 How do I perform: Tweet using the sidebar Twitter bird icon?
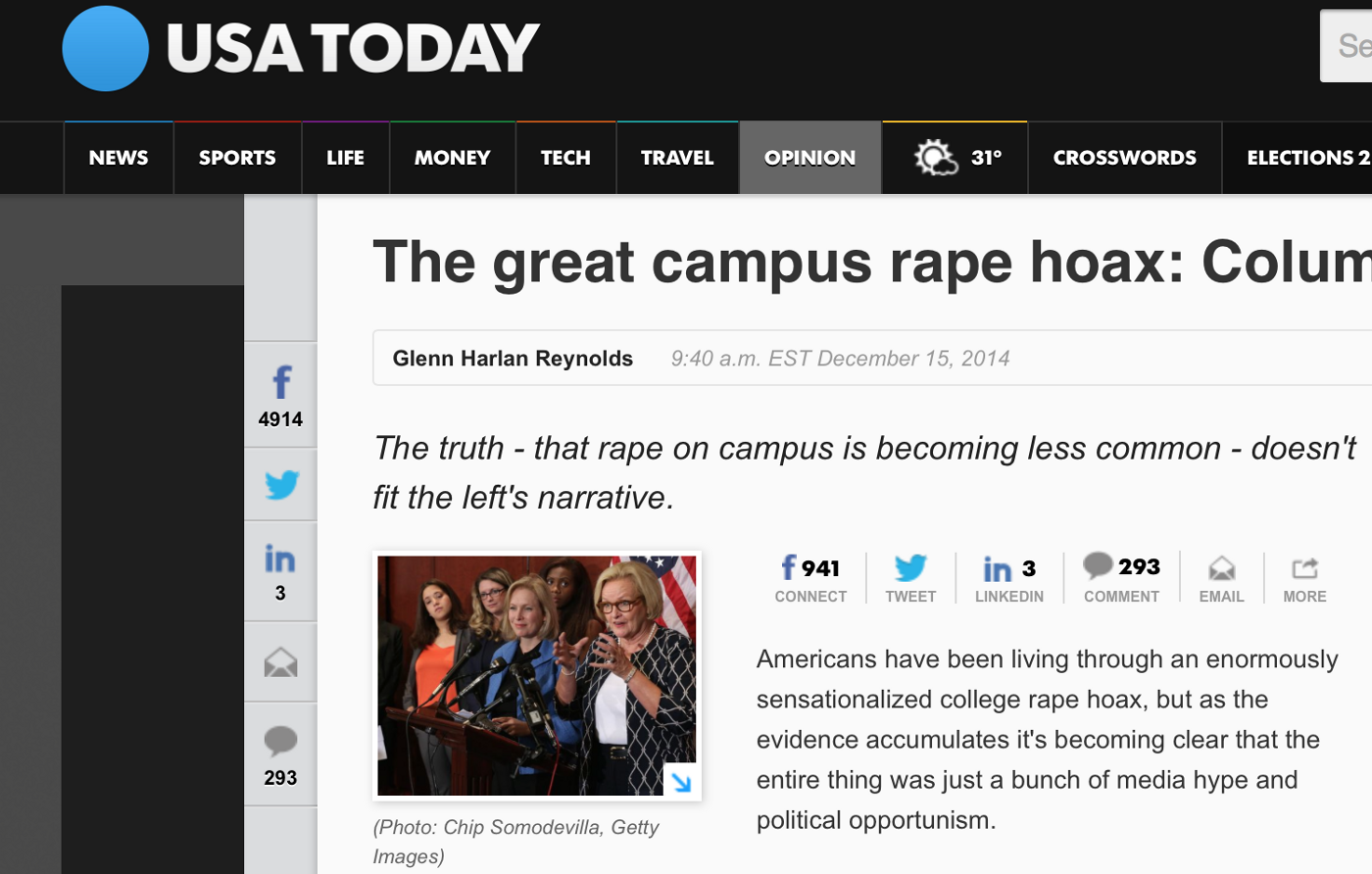280,485
